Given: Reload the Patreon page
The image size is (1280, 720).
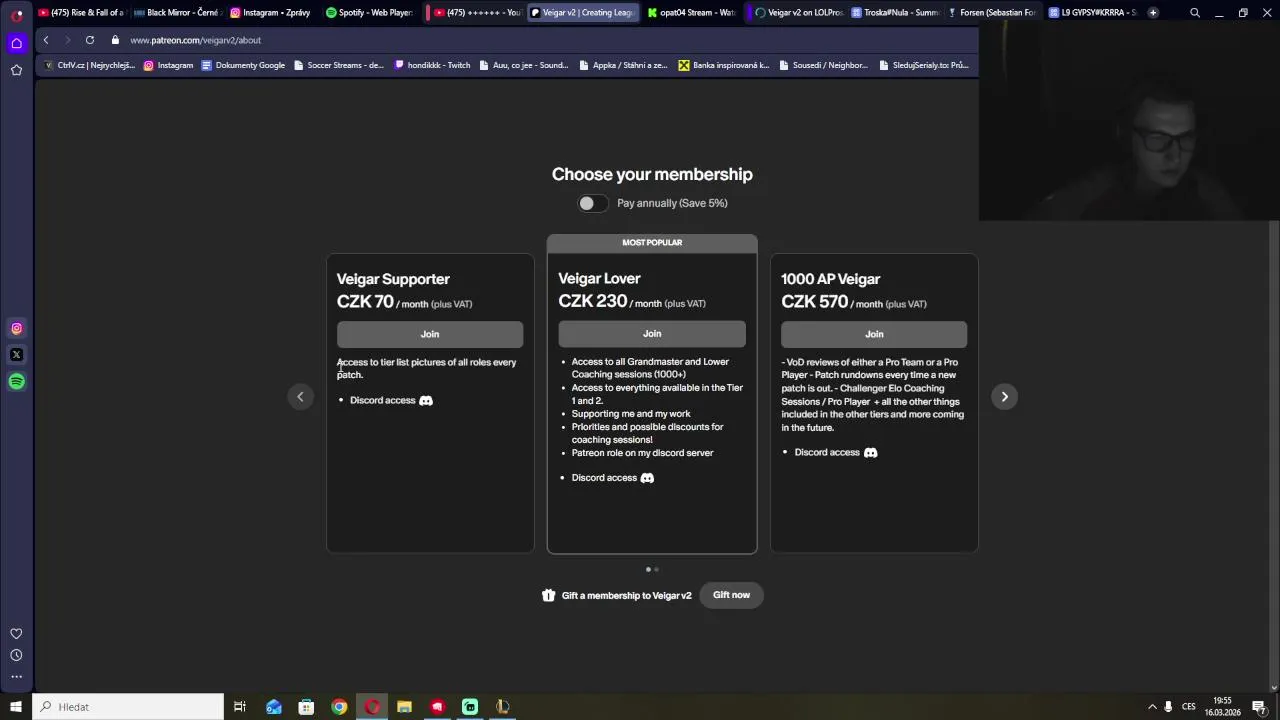Looking at the screenshot, I should pyautogui.click(x=90, y=40).
